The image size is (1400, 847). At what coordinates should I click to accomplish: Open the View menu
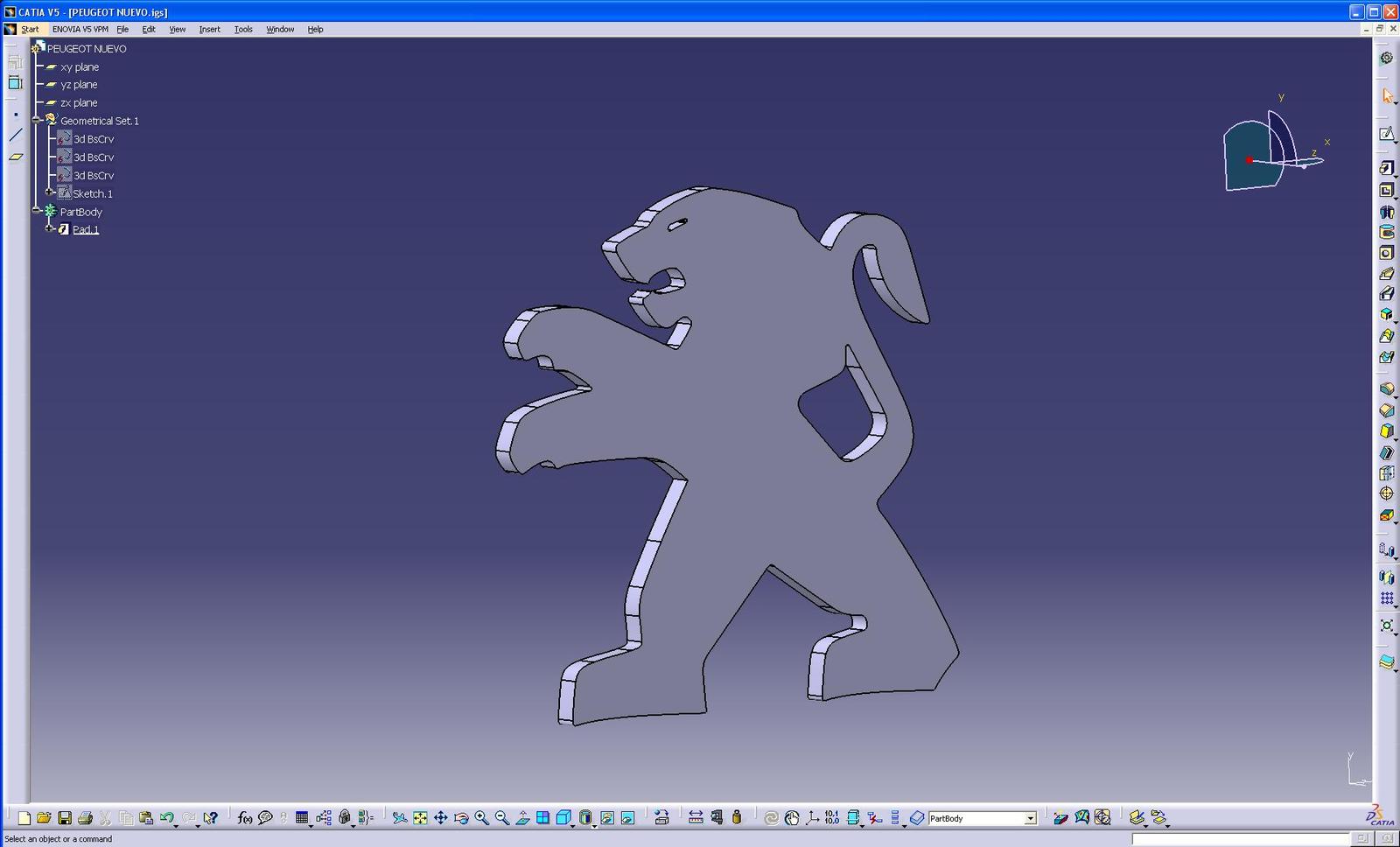(x=177, y=29)
